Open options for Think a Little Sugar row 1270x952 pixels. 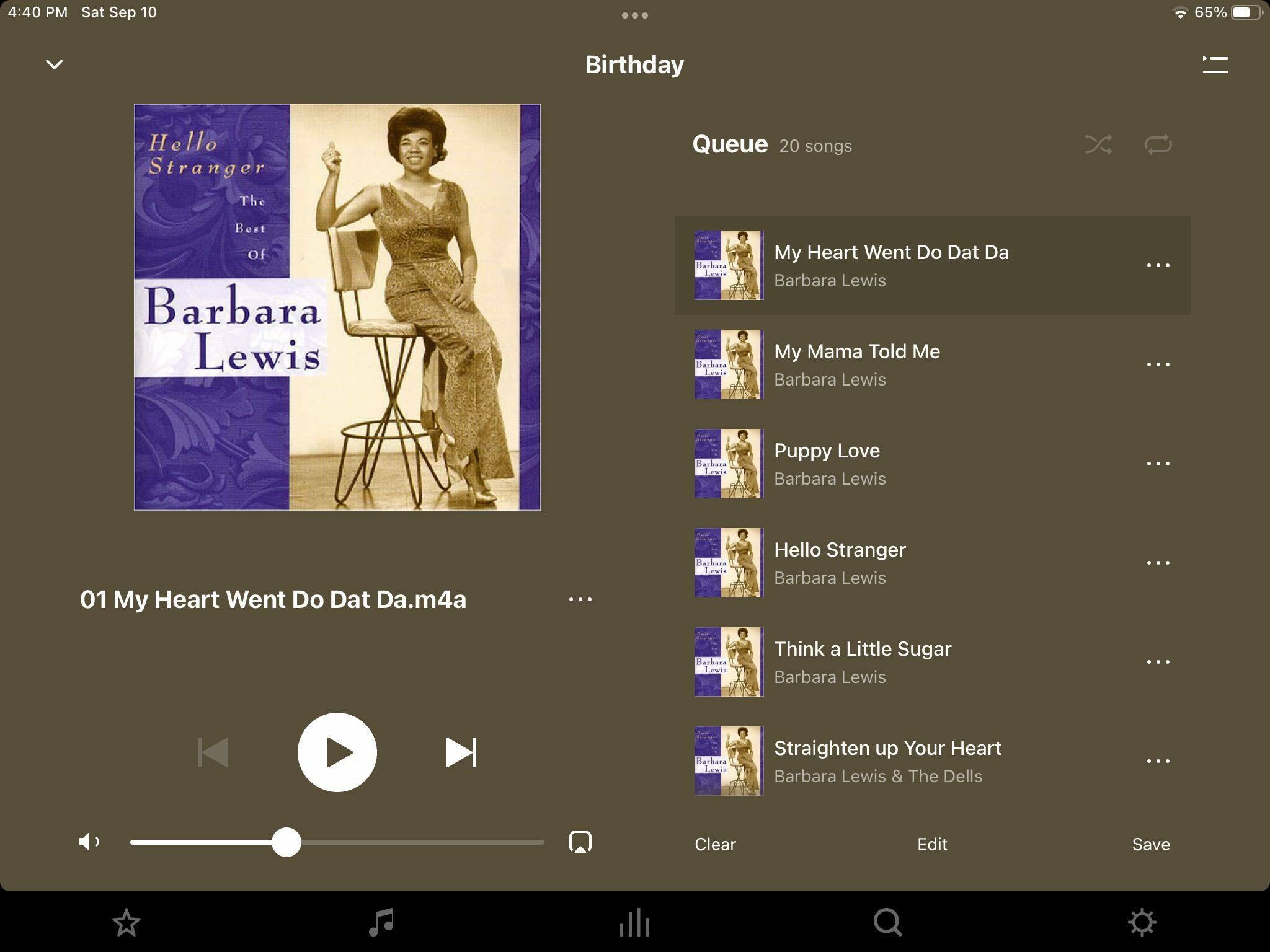[1158, 662]
